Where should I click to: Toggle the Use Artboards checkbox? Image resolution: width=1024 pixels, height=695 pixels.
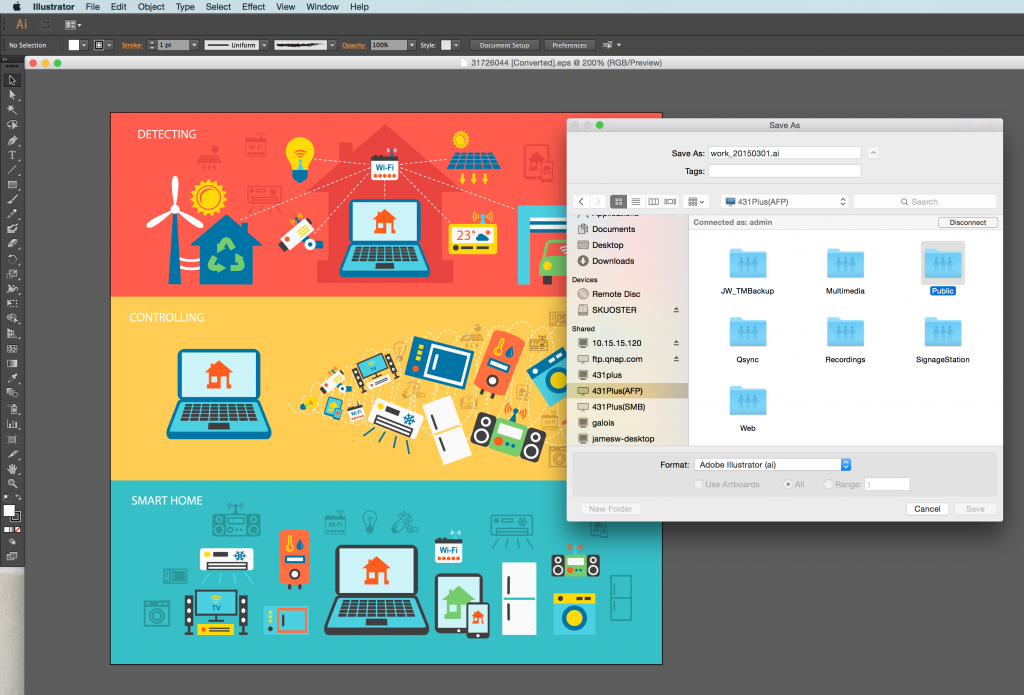point(698,484)
